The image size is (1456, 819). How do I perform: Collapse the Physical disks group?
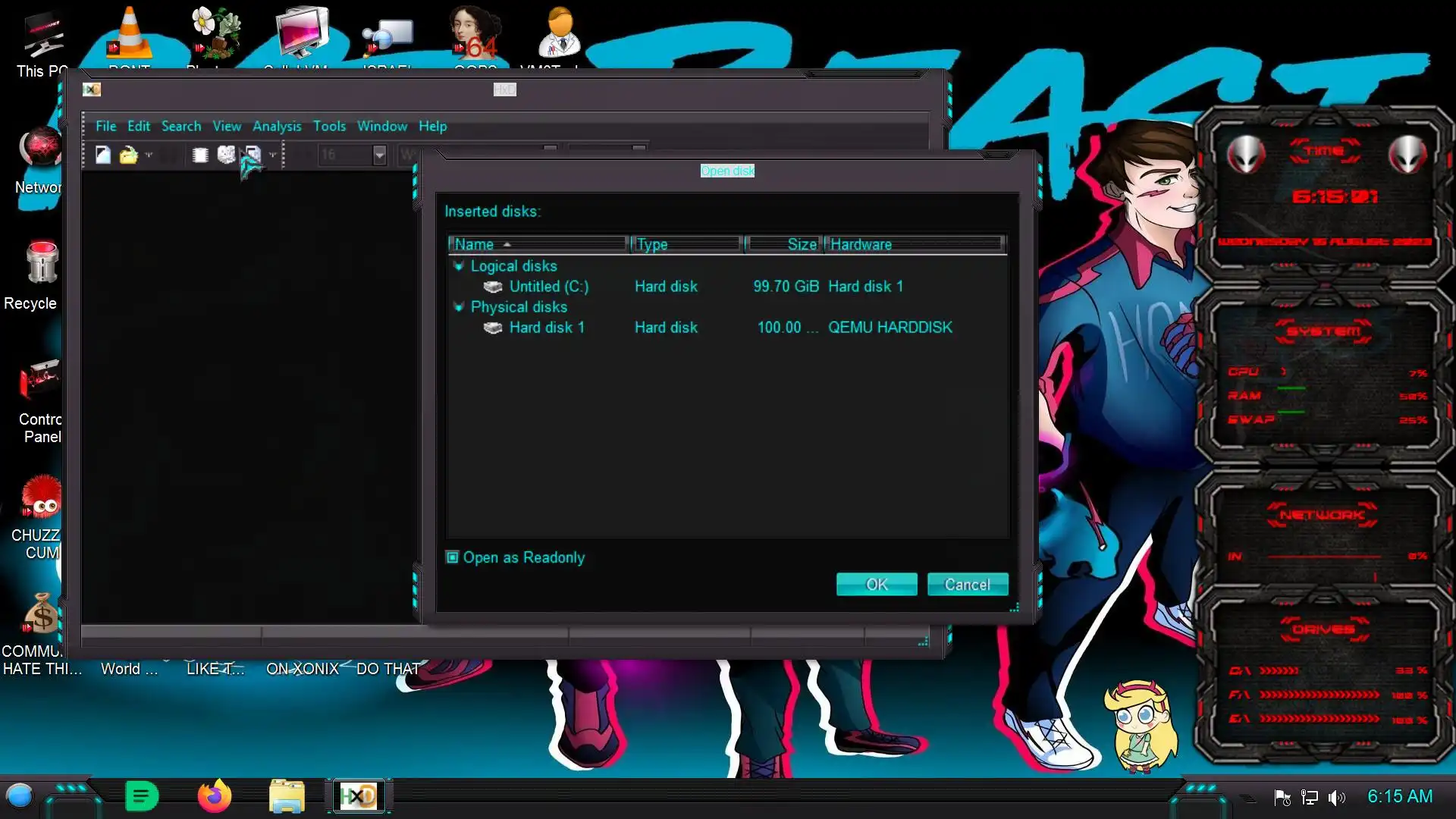(458, 307)
